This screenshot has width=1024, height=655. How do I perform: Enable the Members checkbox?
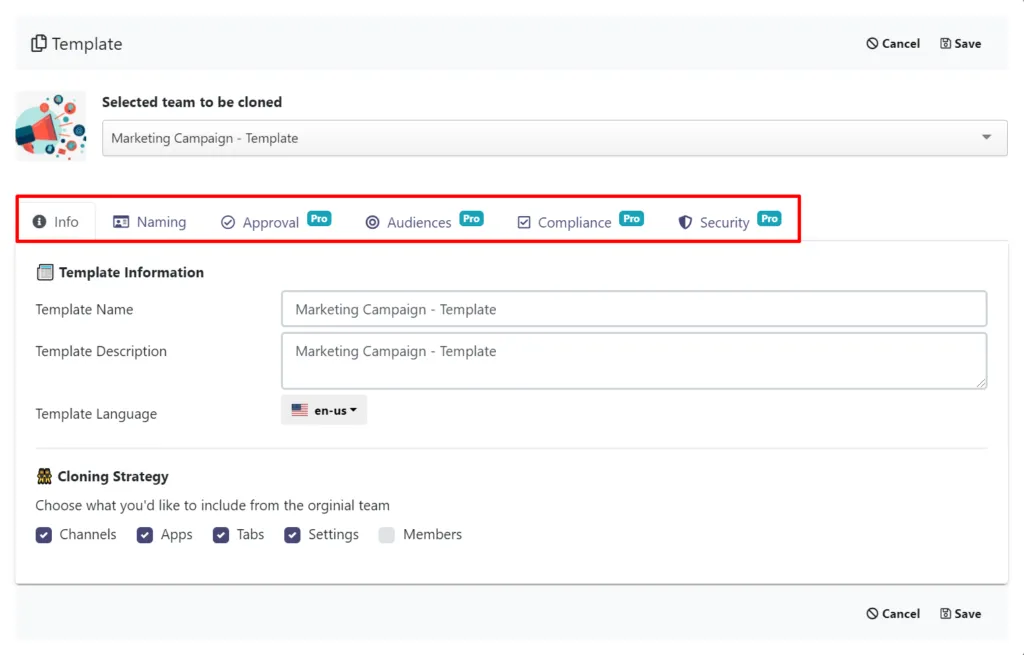pyautogui.click(x=387, y=535)
